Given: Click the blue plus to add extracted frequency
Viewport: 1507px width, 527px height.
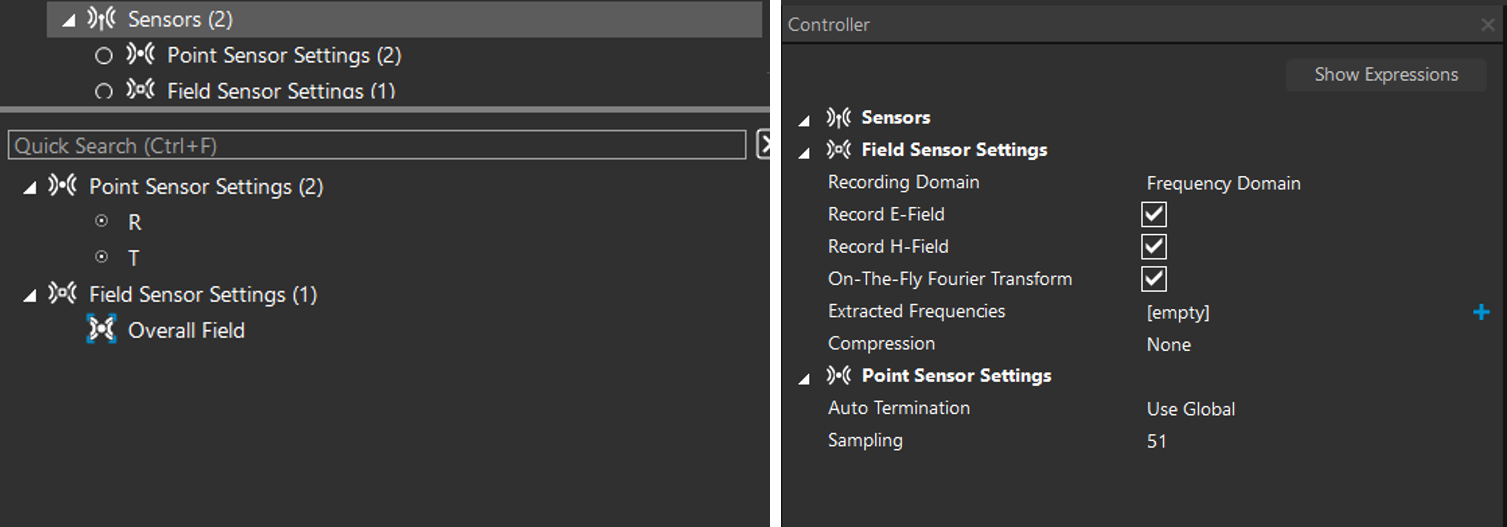Looking at the screenshot, I should tap(1481, 312).
